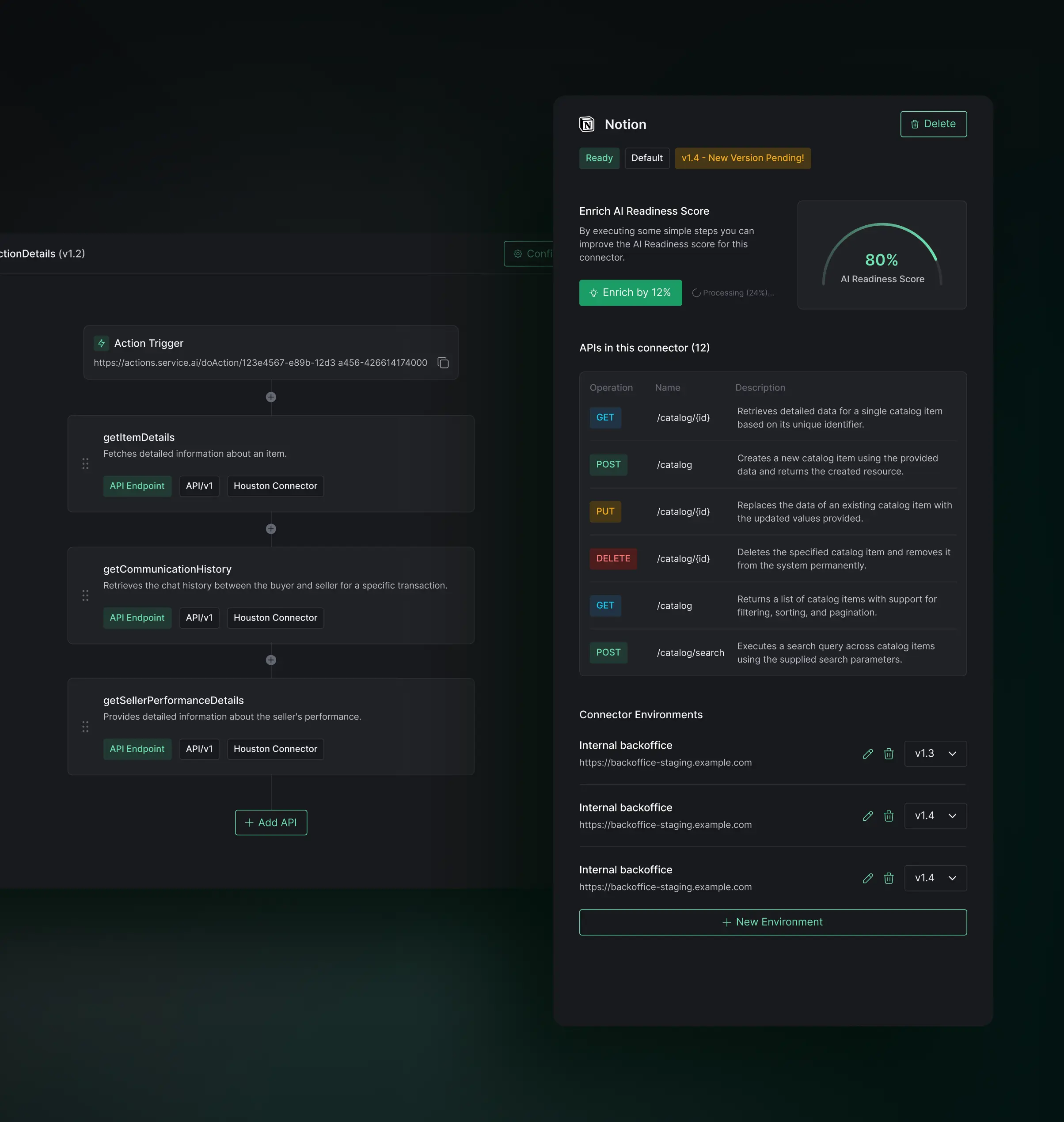Viewport: 1064px width, 1122px height.
Task: Click the Enrich AI Readiness Score heading
Action: (x=644, y=212)
